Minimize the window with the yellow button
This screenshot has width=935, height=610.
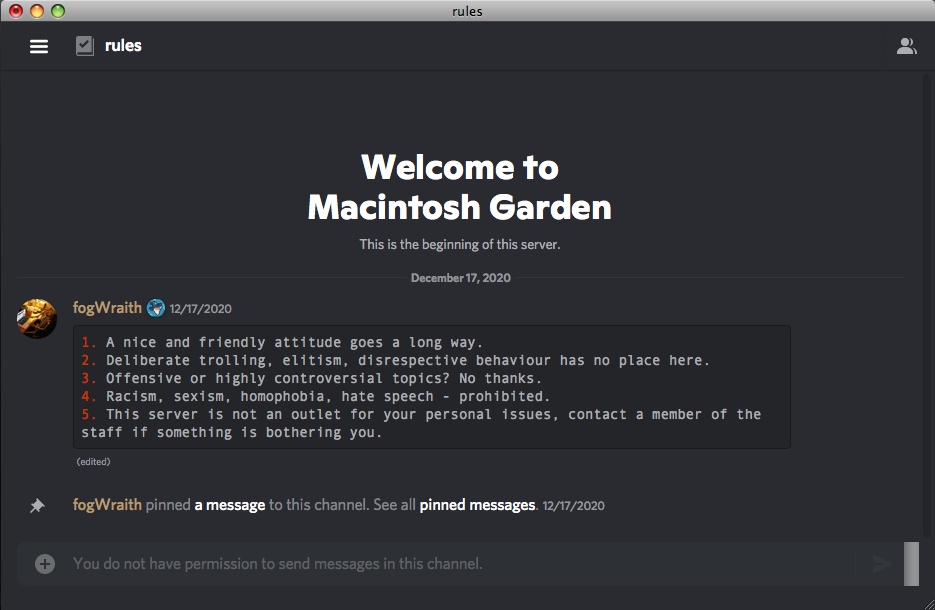click(37, 11)
